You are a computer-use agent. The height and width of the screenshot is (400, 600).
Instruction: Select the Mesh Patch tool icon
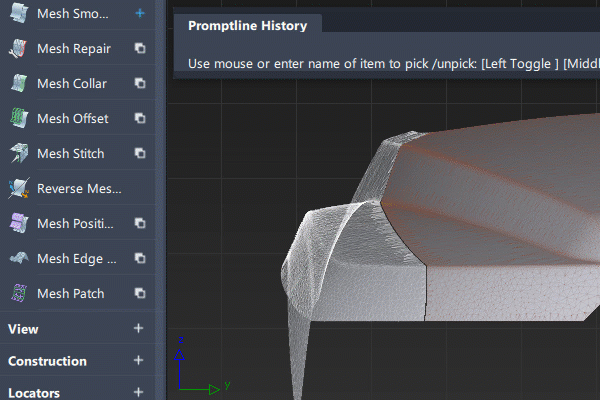tap(19, 294)
